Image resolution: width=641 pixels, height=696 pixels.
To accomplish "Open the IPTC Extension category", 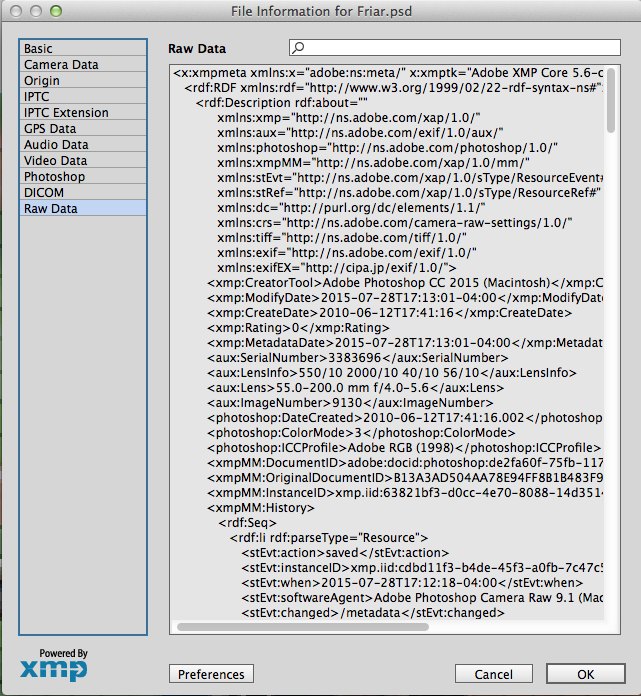I will [x=83, y=112].
